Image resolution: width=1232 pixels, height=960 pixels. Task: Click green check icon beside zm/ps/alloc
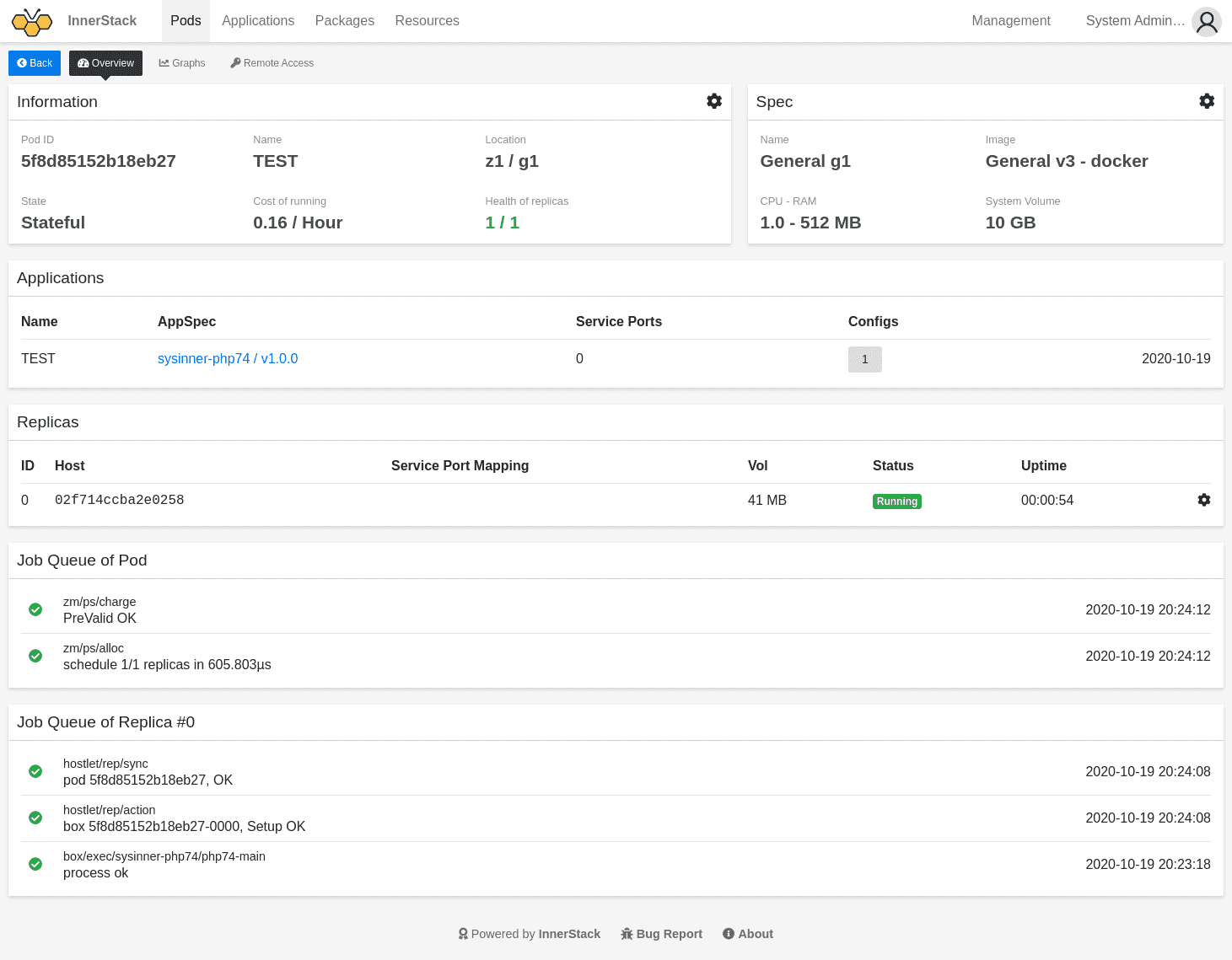point(35,656)
